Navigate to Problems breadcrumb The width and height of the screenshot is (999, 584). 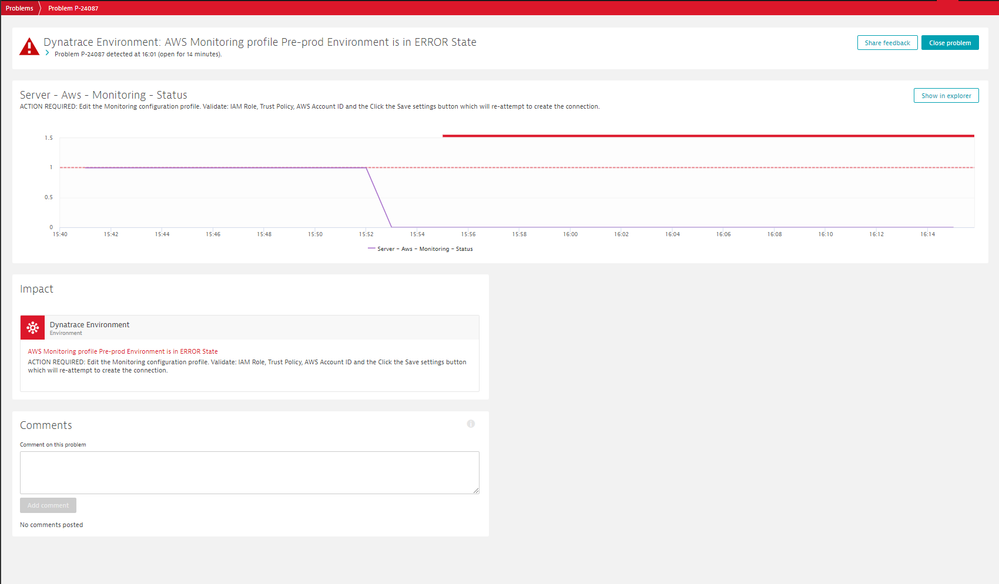19,8
